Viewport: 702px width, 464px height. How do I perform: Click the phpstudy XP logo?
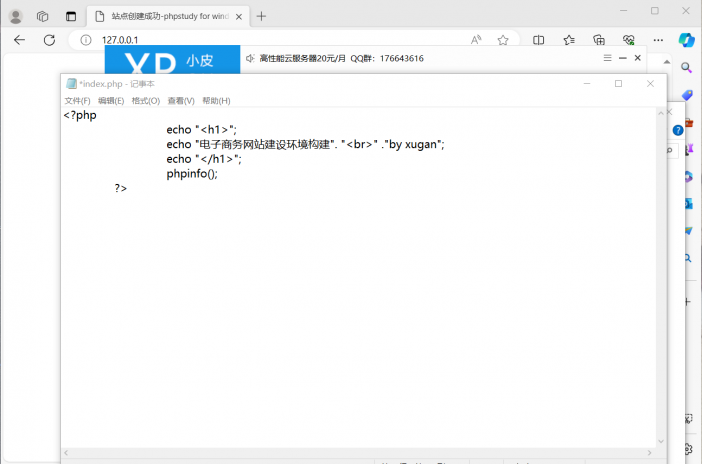(172, 60)
